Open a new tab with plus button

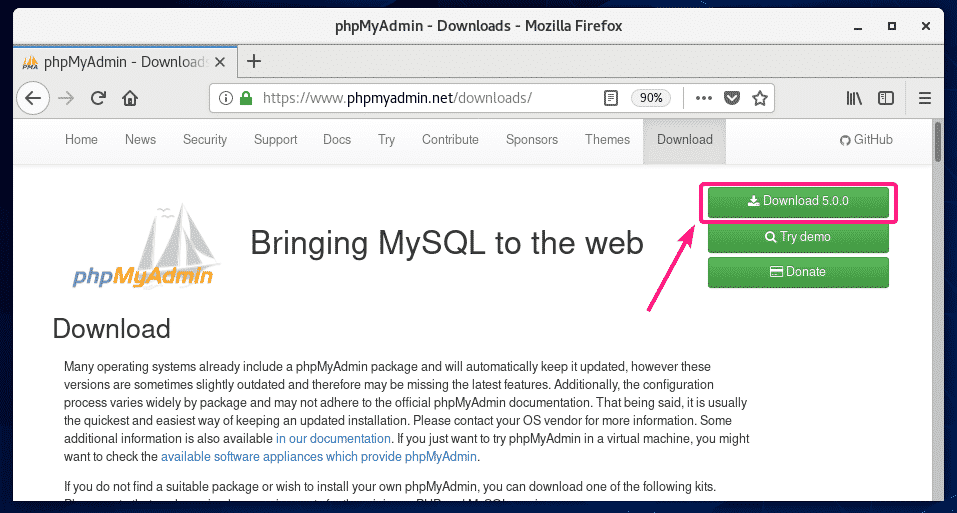pos(254,61)
